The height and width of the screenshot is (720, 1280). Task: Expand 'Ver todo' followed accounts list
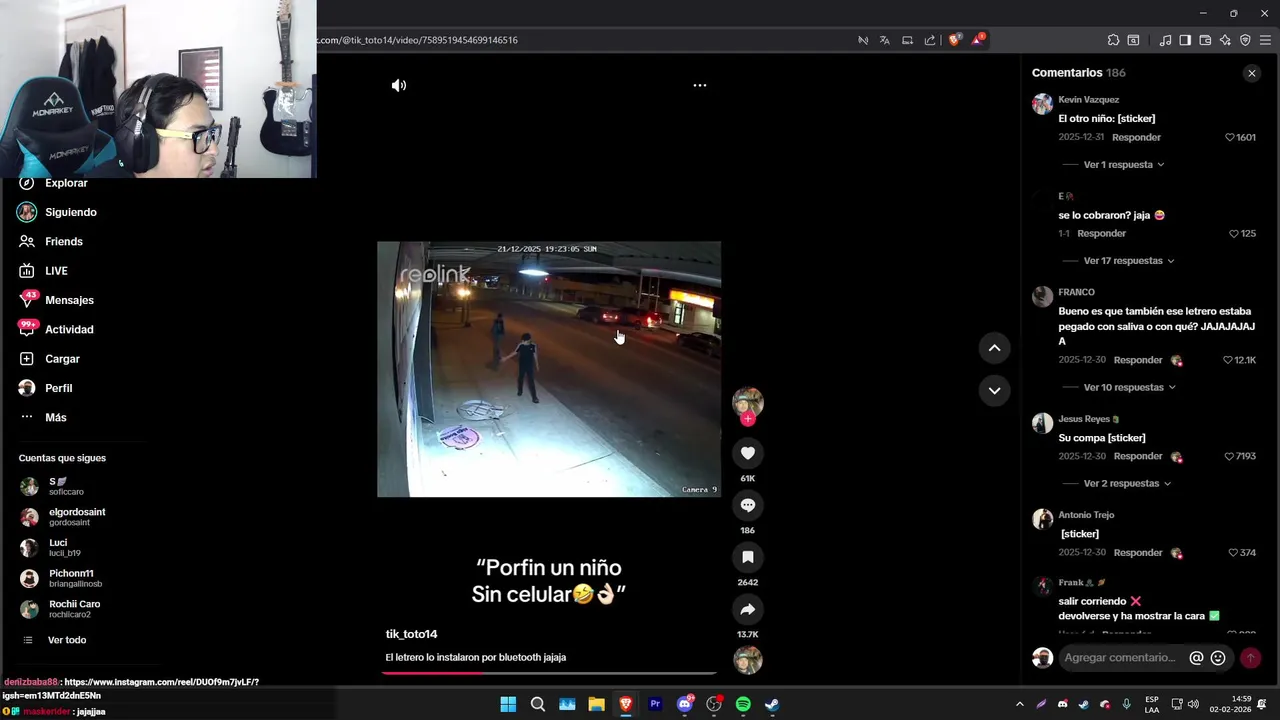(x=67, y=640)
